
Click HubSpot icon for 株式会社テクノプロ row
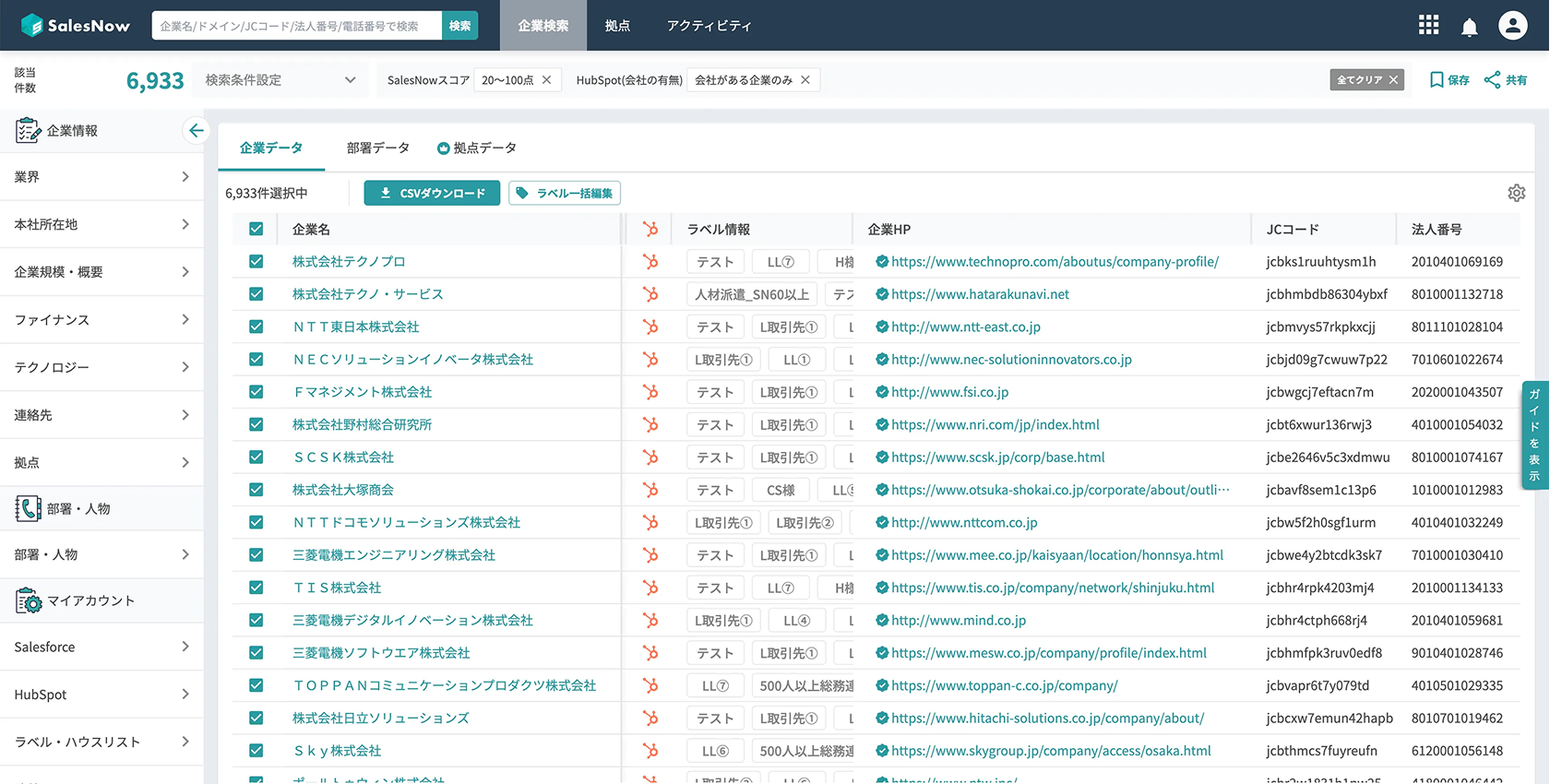point(650,262)
